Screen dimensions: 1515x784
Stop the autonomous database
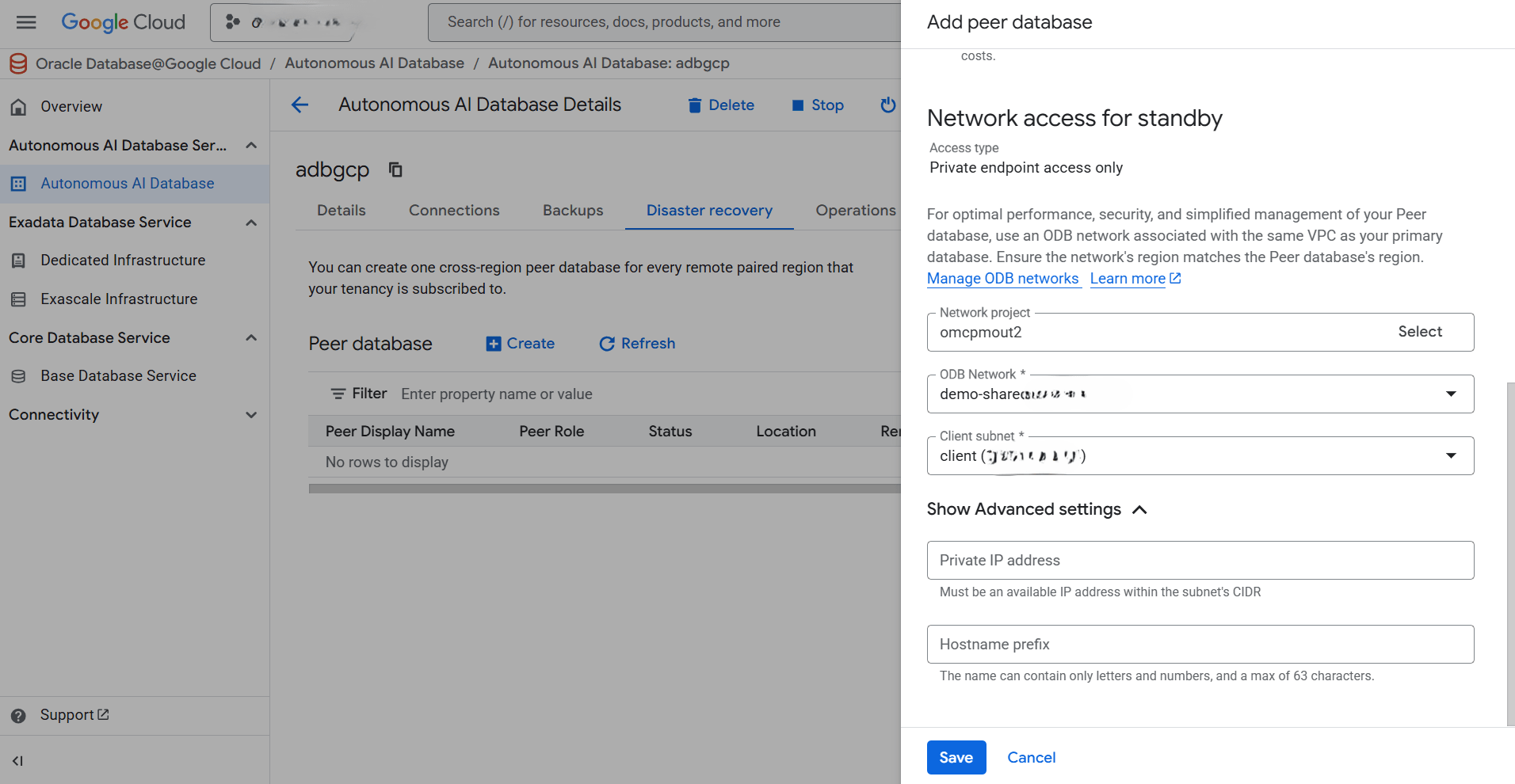(x=817, y=105)
